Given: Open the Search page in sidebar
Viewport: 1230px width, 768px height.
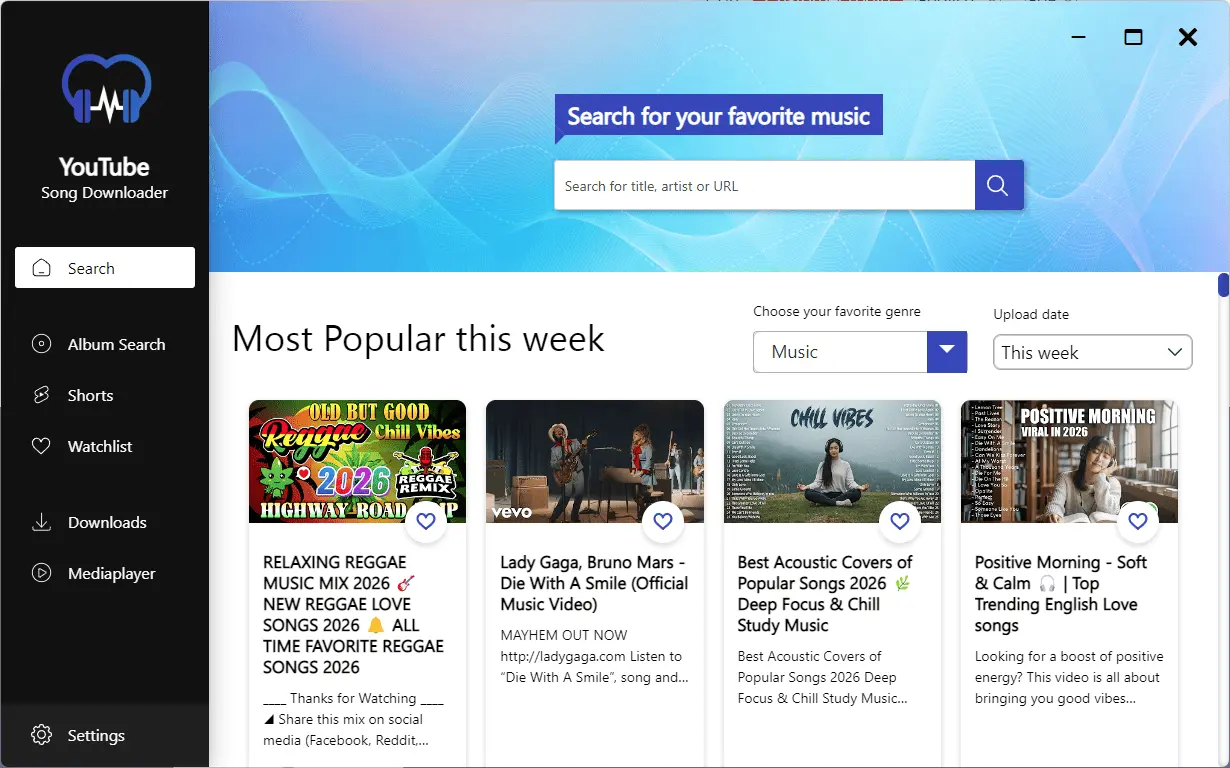Looking at the screenshot, I should [x=105, y=268].
